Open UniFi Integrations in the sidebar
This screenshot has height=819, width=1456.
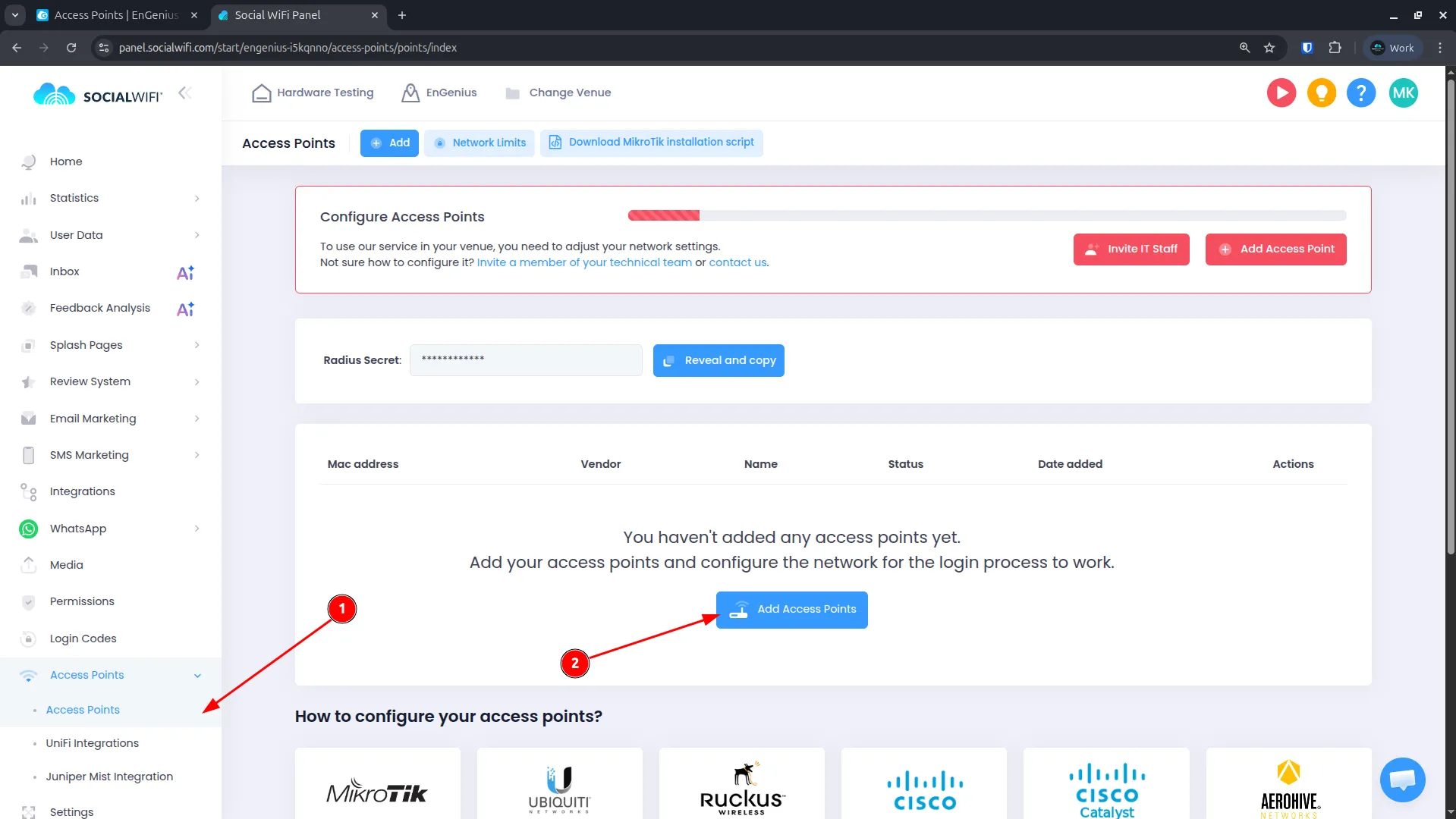tap(93, 743)
